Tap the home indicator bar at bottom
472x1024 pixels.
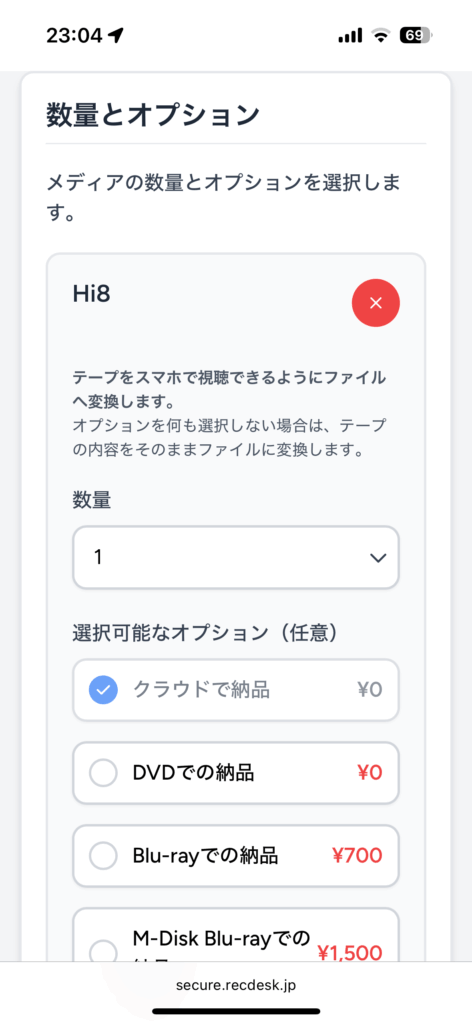pyautogui.click(x=236, y=1011)
